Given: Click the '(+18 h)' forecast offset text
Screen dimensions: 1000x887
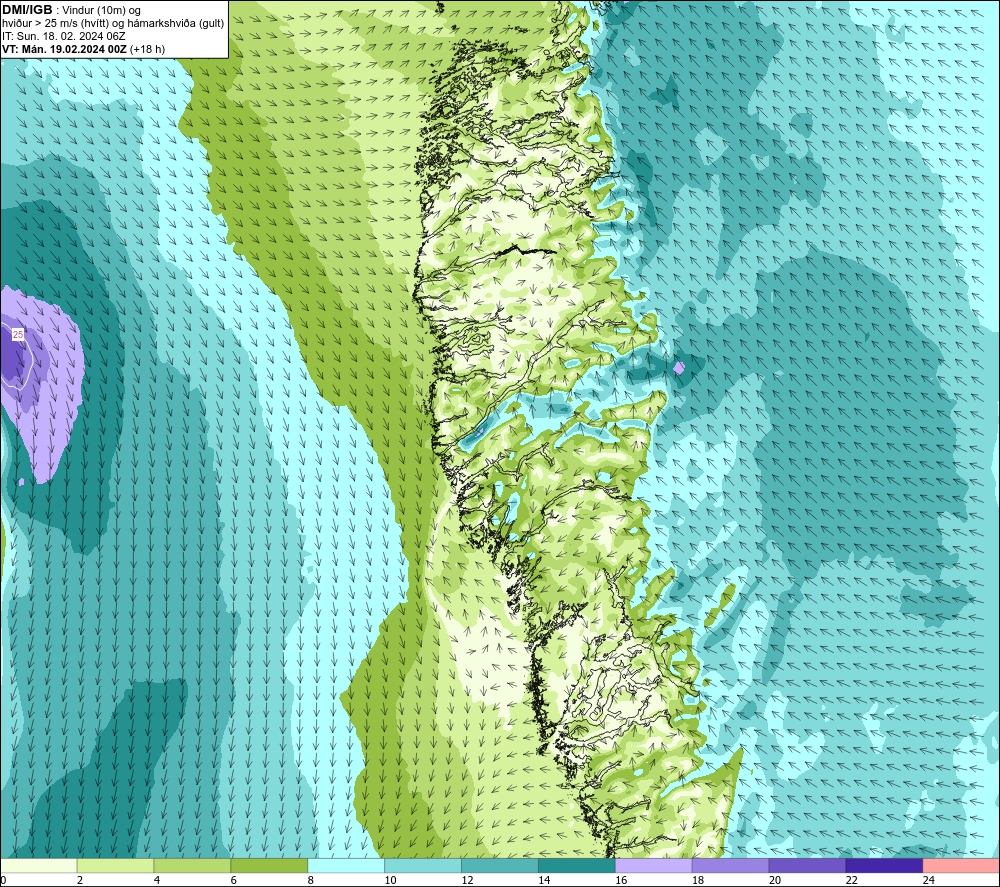Looking at the screenshot, I should (147, 49).
